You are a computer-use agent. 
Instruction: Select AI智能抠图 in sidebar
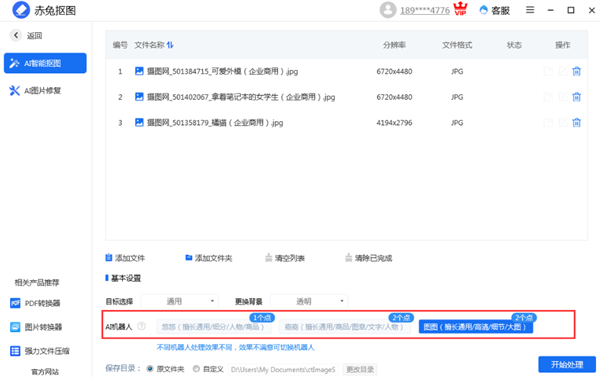point(45,63)
